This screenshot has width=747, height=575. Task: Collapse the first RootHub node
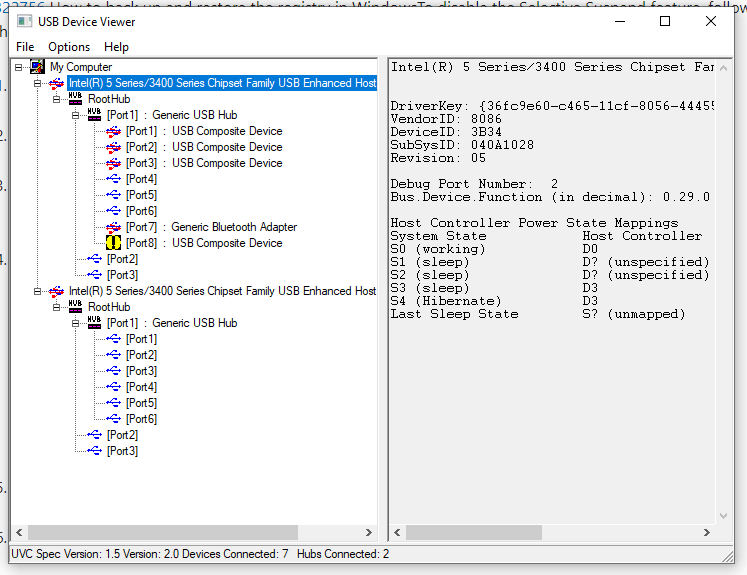(x=57, y=99)
